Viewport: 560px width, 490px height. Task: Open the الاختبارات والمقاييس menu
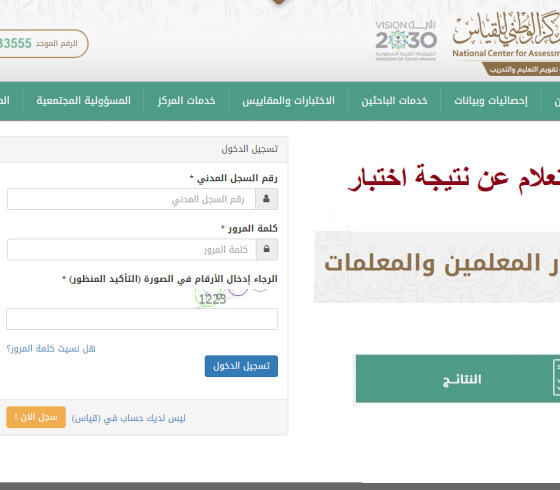pyautogui.click(x=288, y=101)
